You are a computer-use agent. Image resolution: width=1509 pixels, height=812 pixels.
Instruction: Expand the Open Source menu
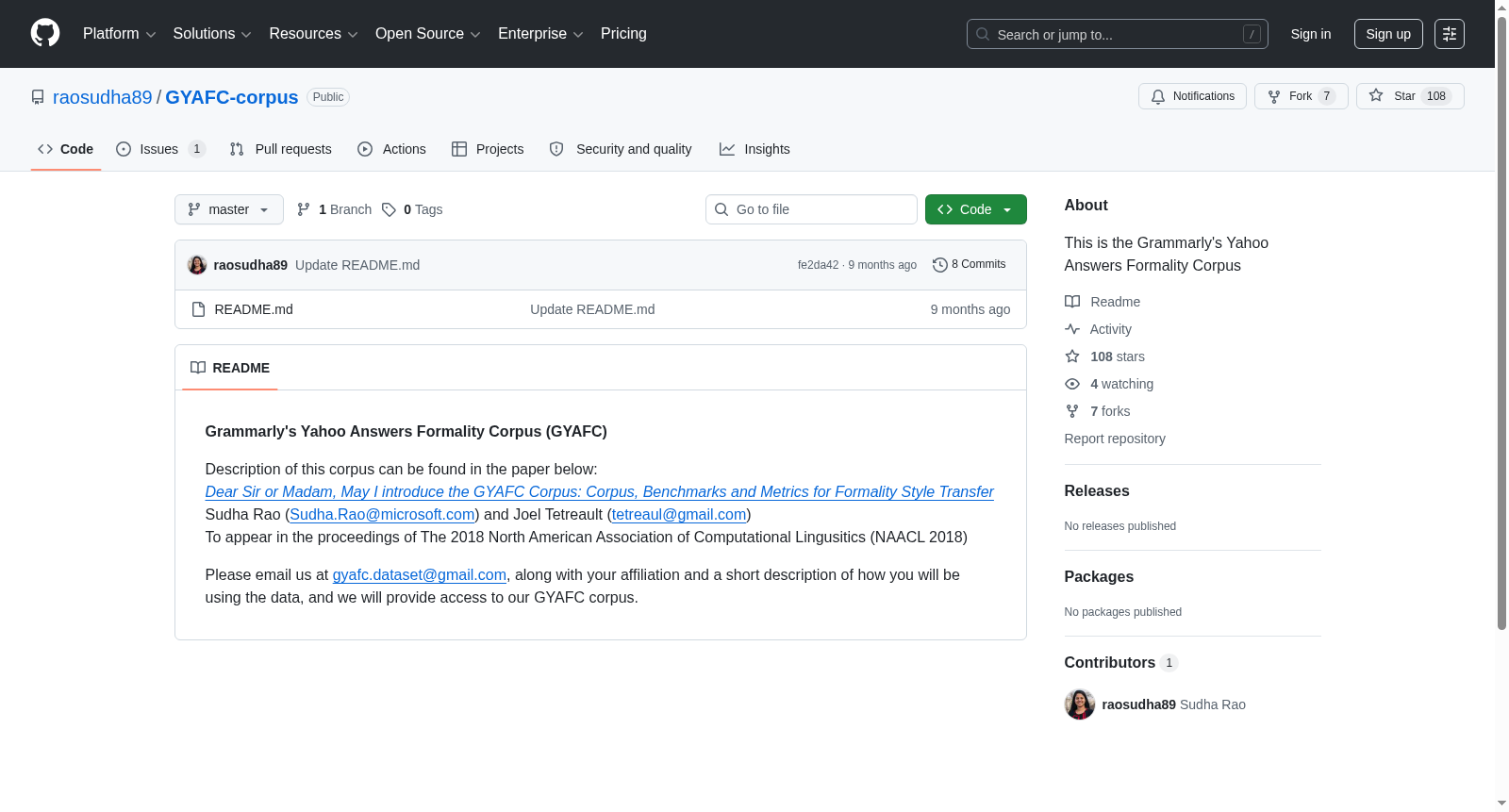coord(428,34)
